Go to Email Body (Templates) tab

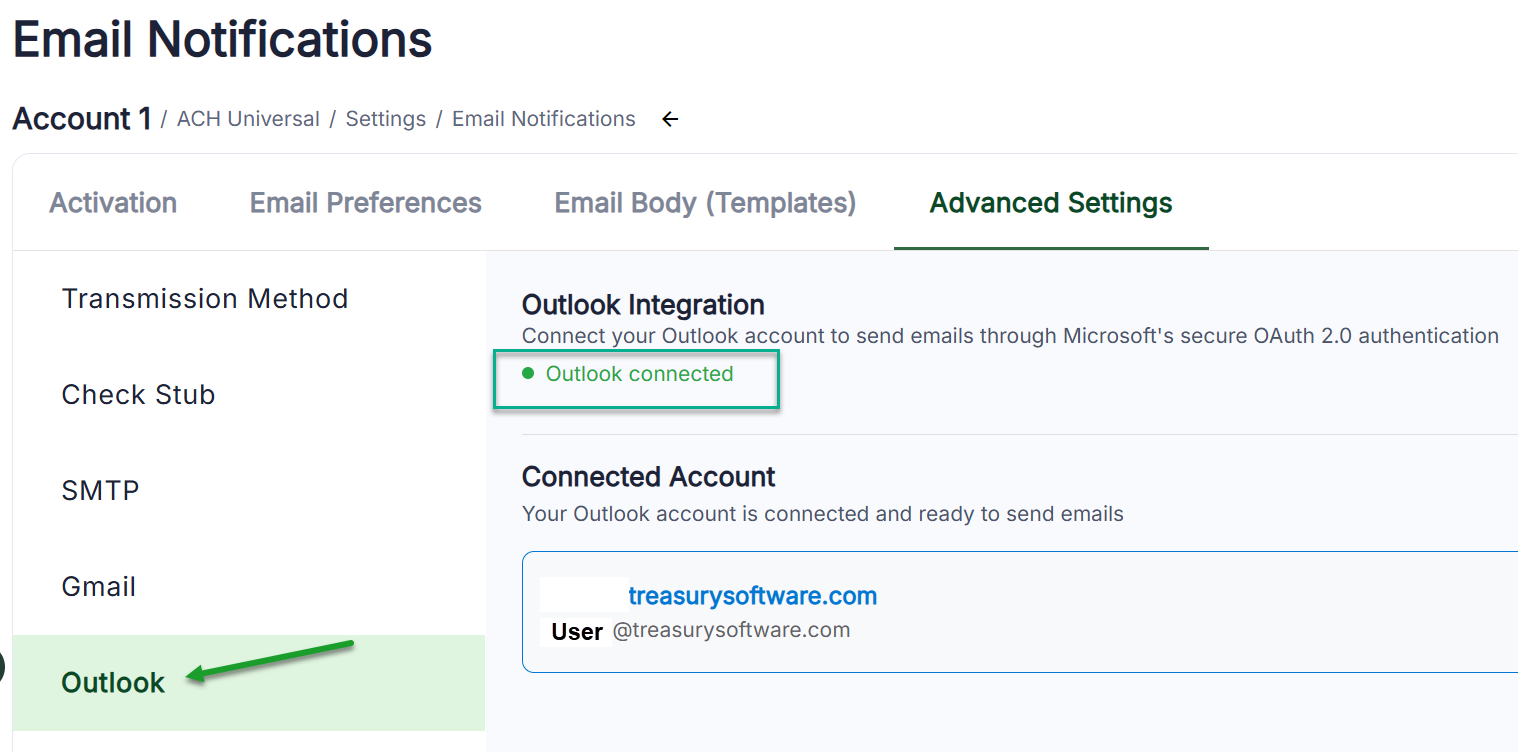click(705, 203)
